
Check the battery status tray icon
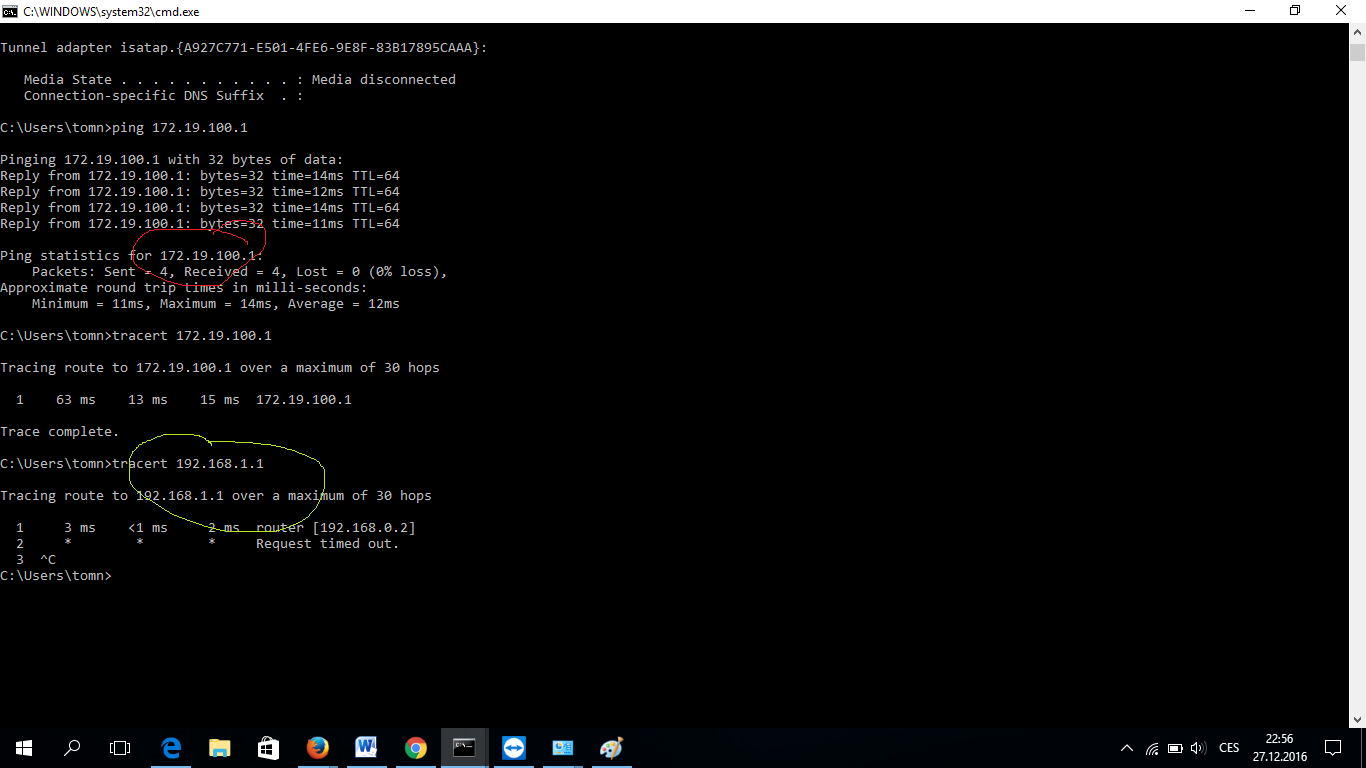(1175, 748)
